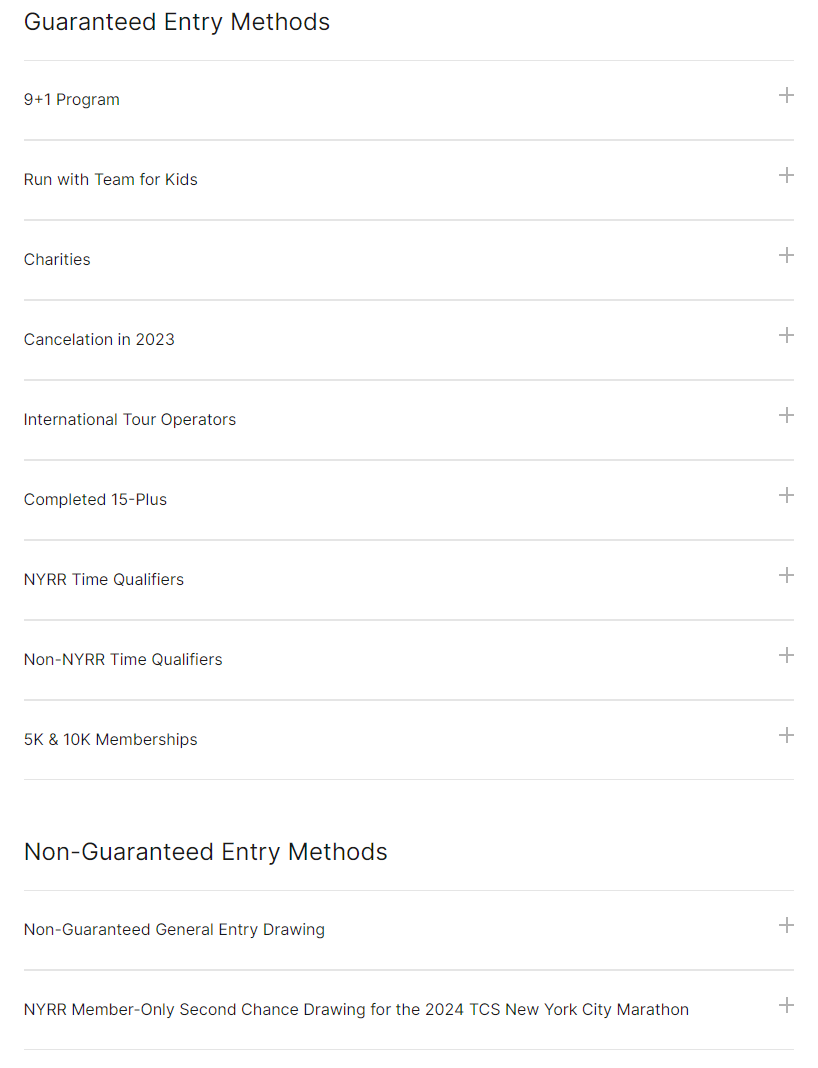Open the Charities section plus icon
Viewport: 818px width, 1068px height.
pos(786,255)
